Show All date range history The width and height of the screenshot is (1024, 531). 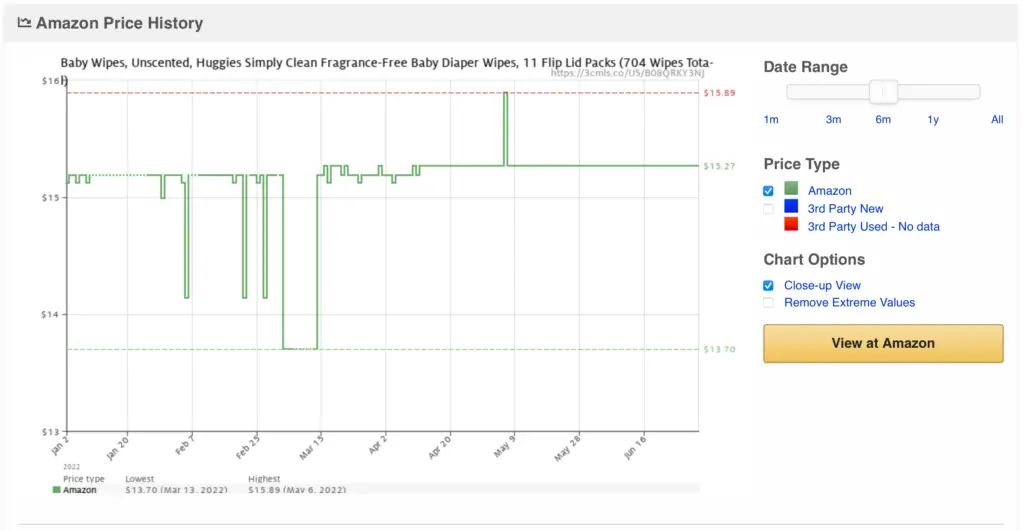pyautogui.click(x=997, y=120)
